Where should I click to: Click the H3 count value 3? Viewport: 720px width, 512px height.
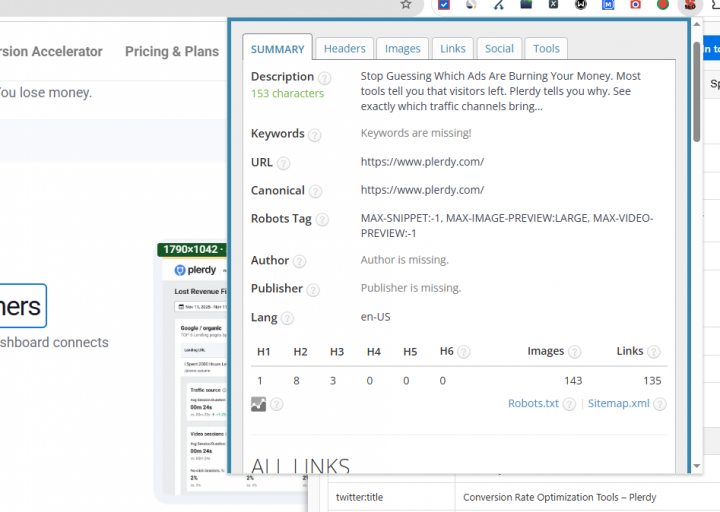[x=333, y=381]
